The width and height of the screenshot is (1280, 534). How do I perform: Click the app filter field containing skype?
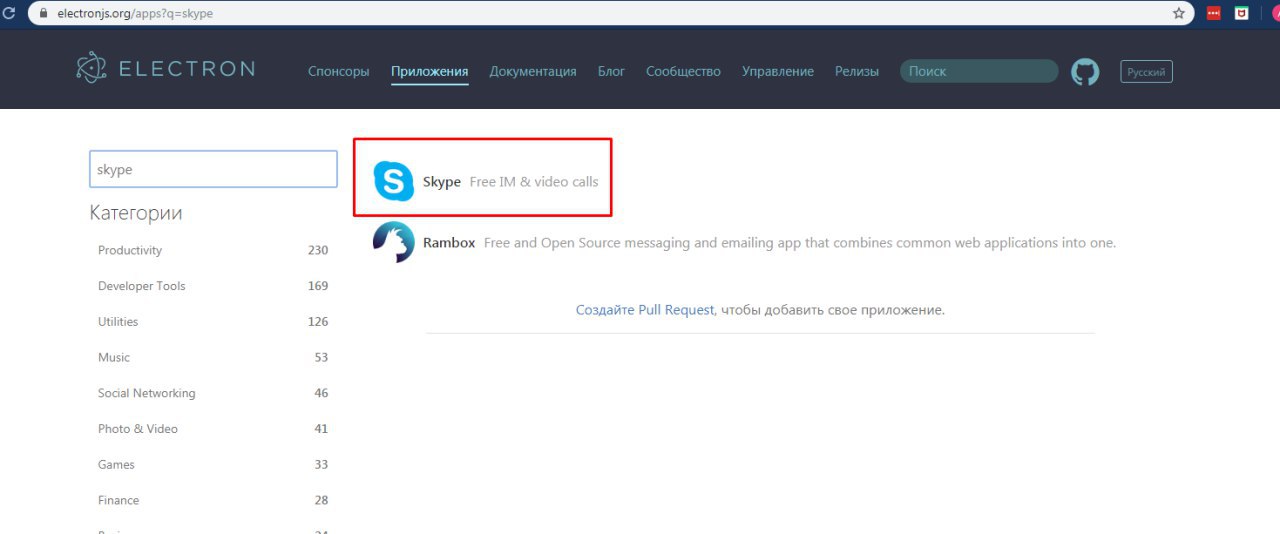214,169
